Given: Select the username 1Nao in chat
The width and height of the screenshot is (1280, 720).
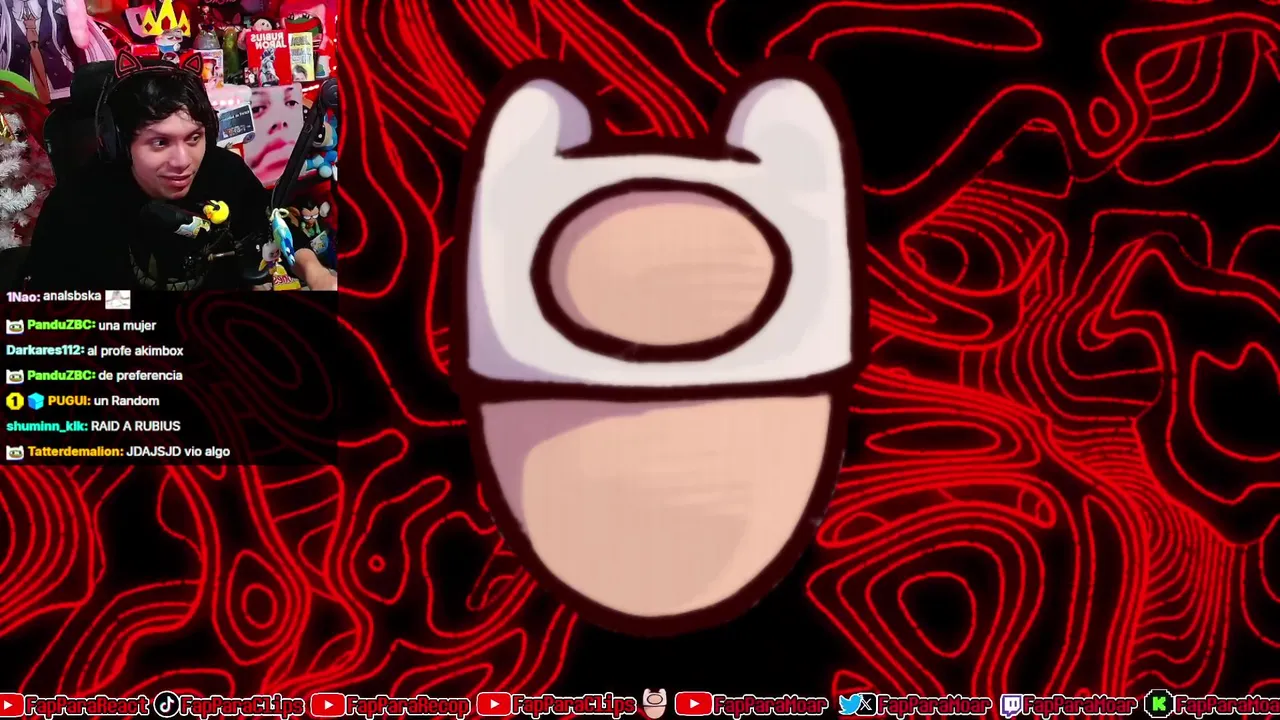Looking at the screenshot, I should pos(23,297).
